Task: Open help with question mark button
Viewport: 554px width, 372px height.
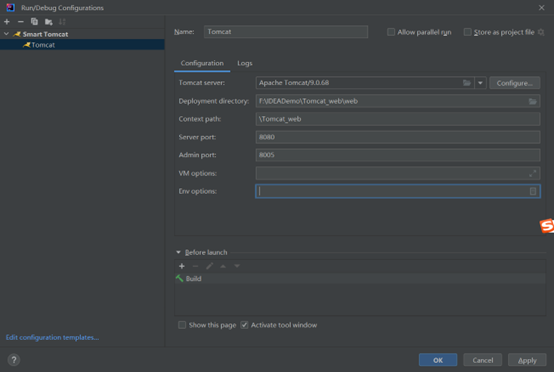Action: pos(14,360)
